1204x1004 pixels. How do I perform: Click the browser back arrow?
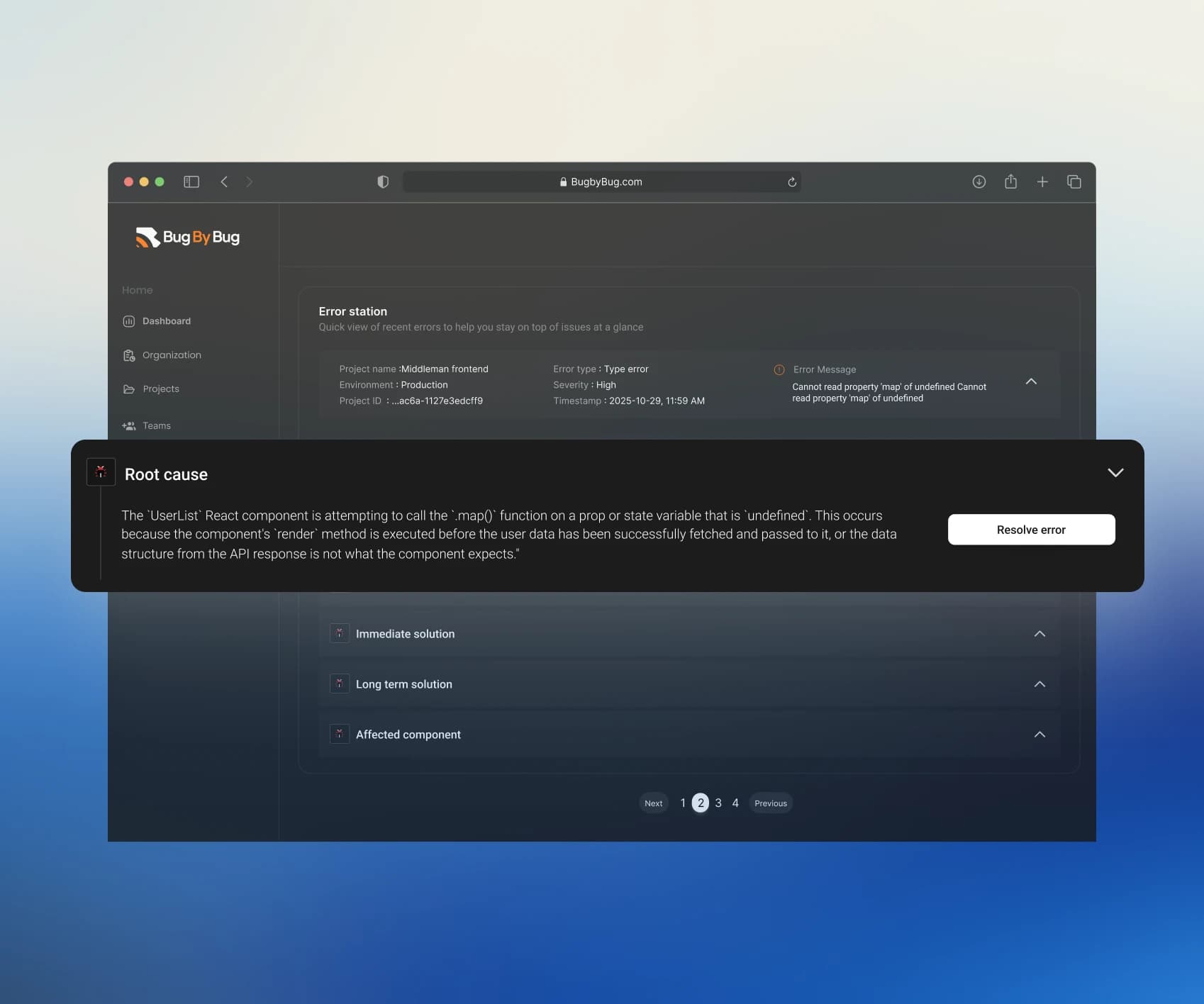click(224, 182)
